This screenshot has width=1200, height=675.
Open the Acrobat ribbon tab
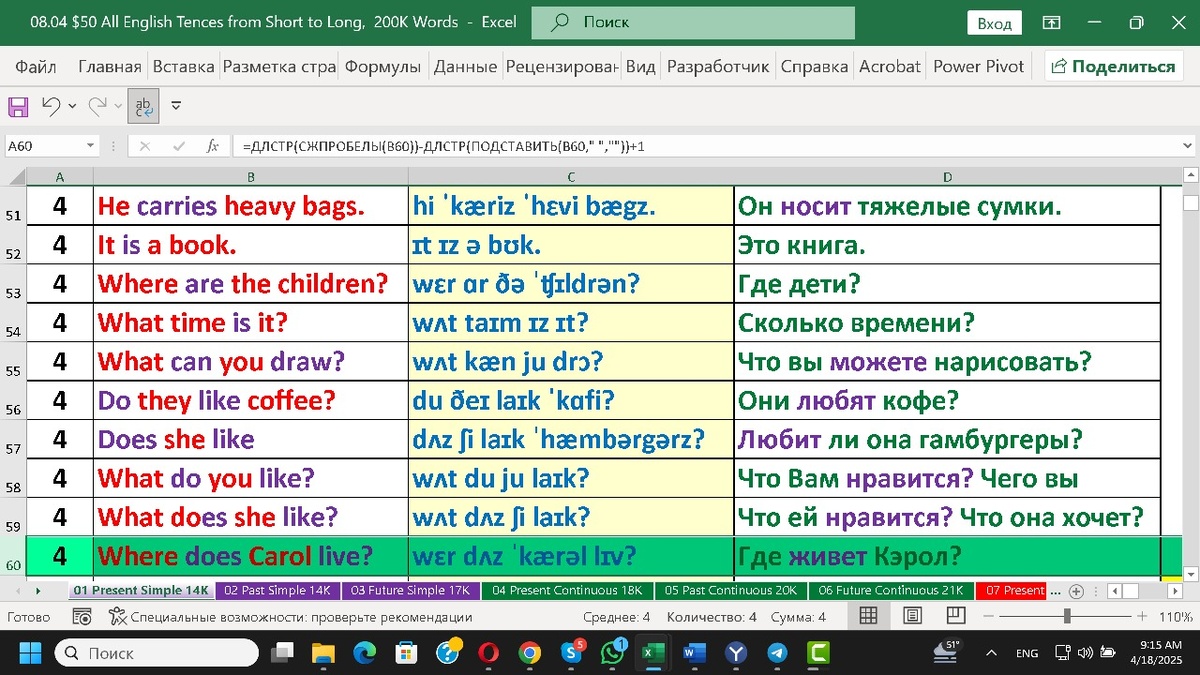(889, 66)
